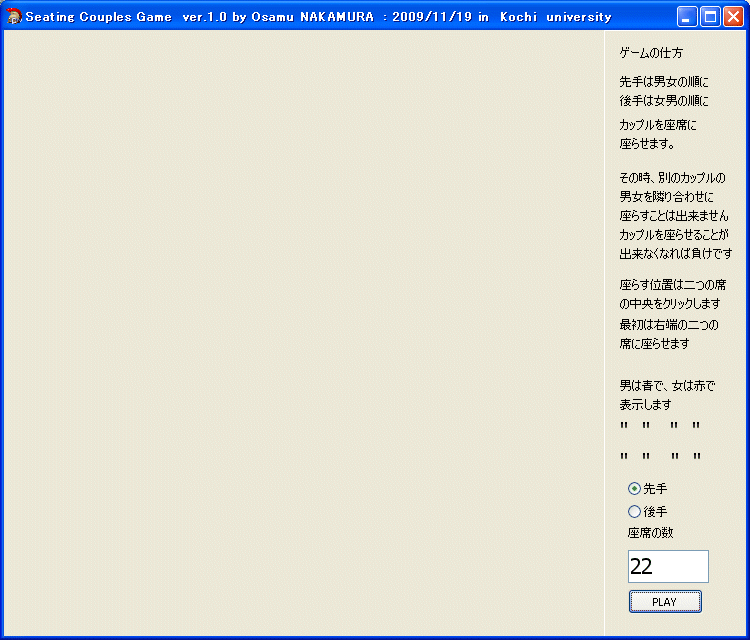
Task: Start the game with the PLAY button
Action: tap(665, 602)
